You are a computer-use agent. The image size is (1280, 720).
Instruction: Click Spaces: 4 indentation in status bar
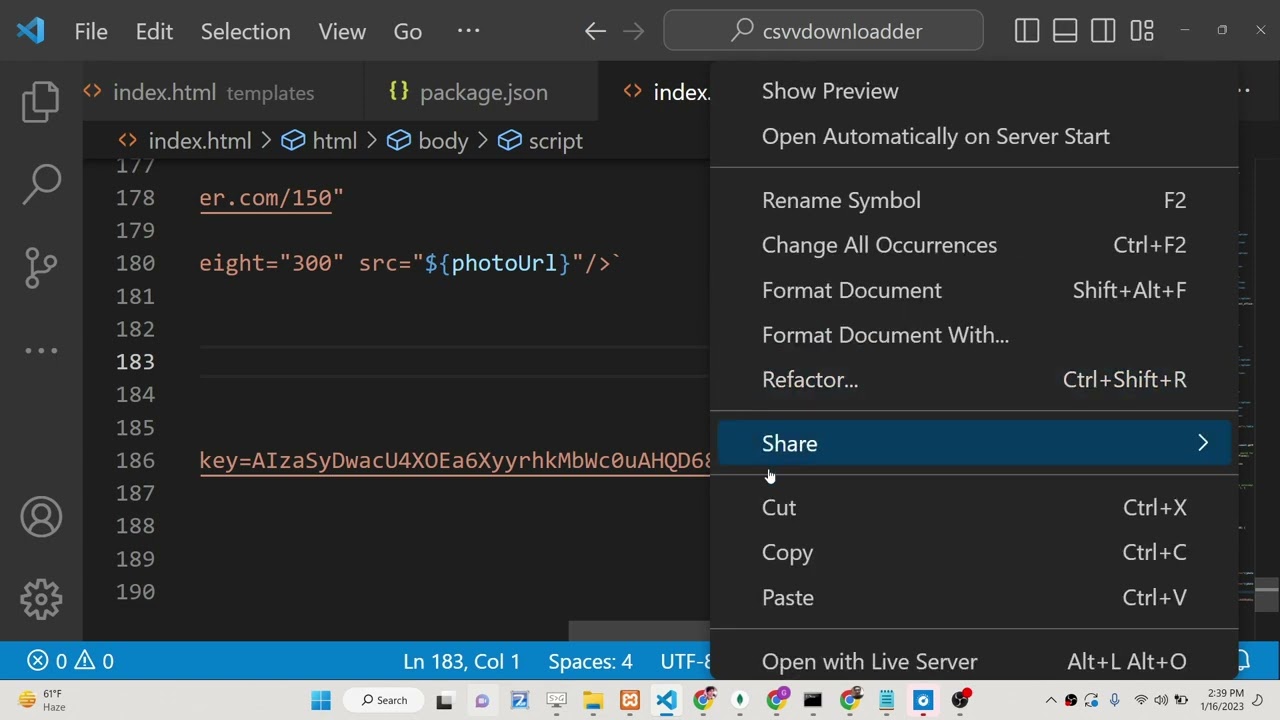(590, 661)
